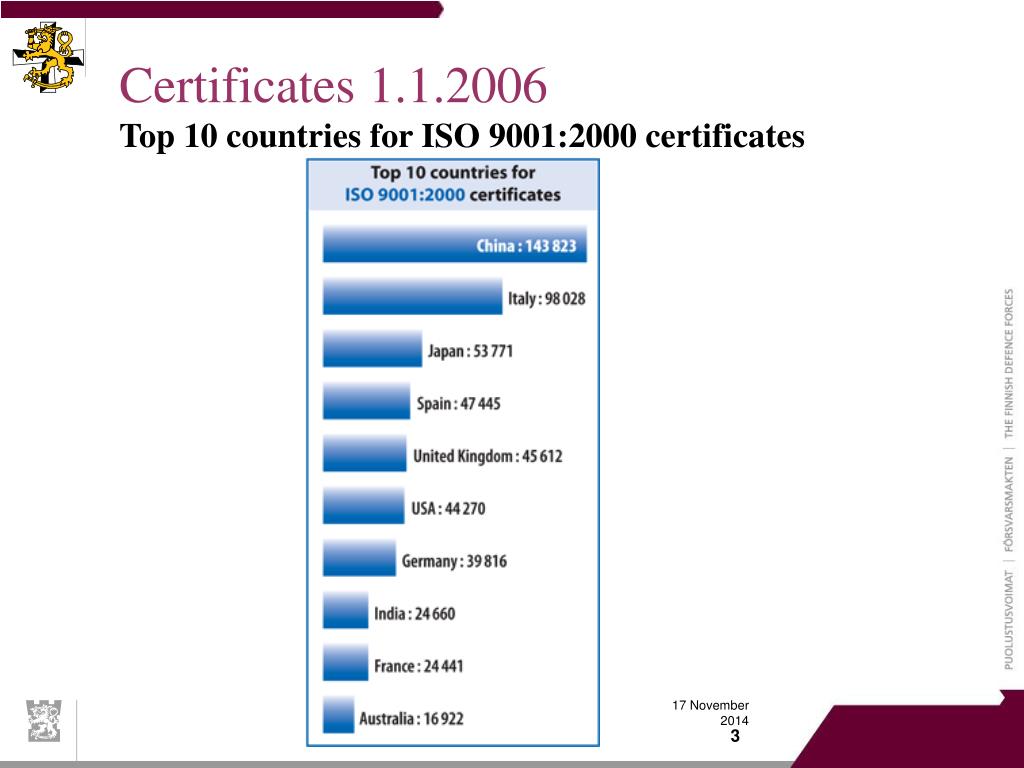Click the grey tower lion logo
The height and width of the screenshot is (768, 1024).
coord(44,720)
